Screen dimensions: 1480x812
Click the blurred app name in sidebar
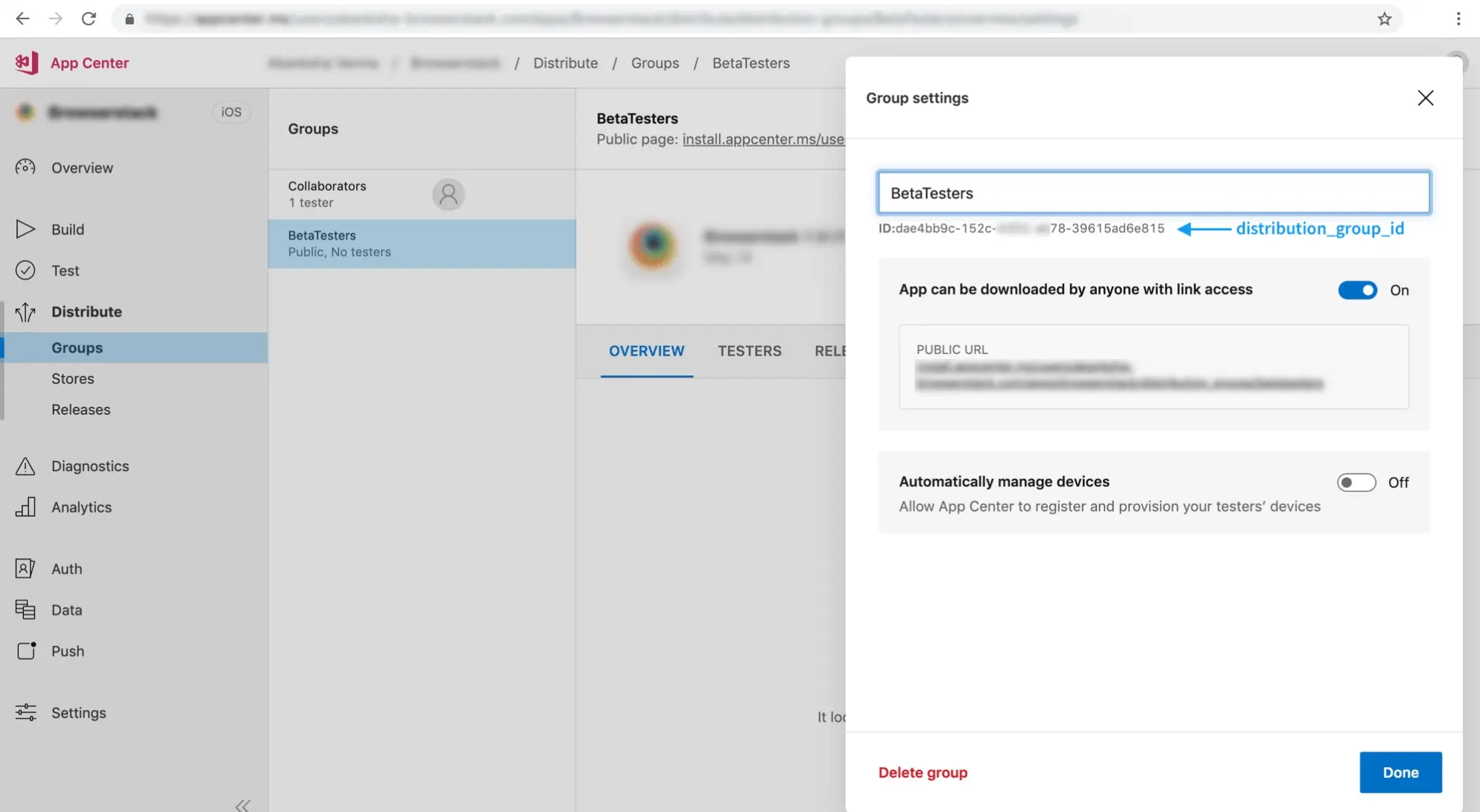click(103, 112)
